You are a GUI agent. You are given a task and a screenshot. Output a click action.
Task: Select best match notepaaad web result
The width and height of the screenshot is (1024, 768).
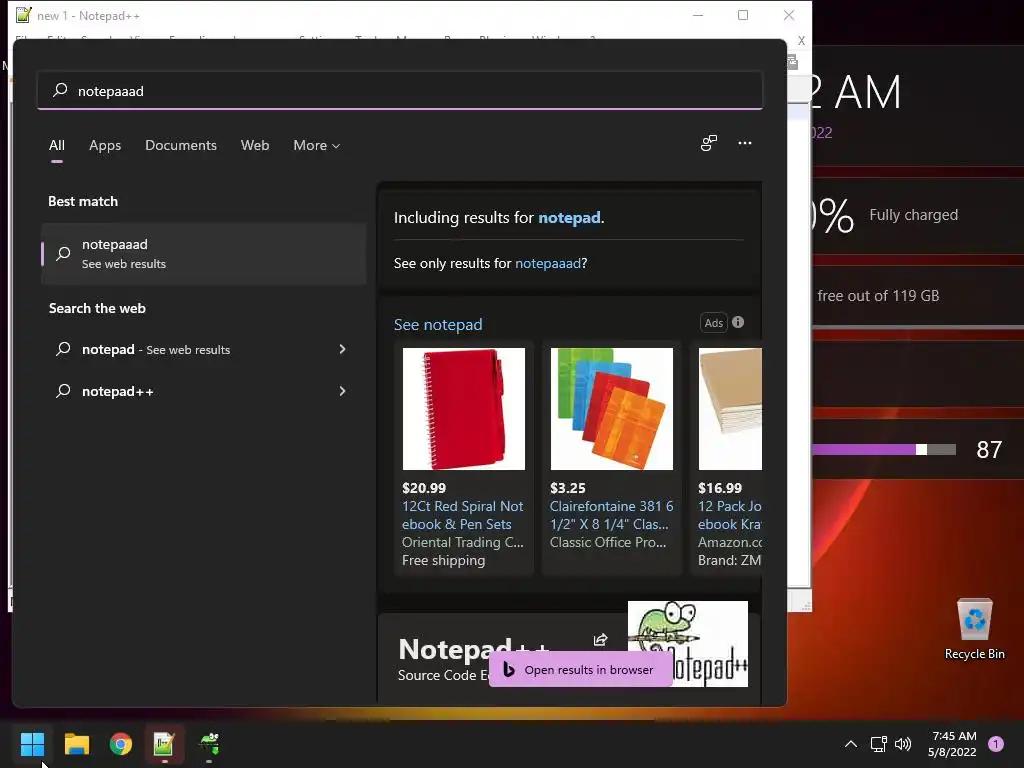pos(204,253)
